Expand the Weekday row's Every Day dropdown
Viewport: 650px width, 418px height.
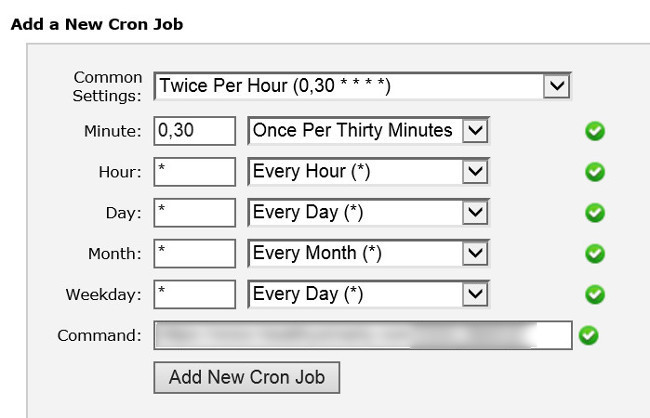click(x=368, y=295)
